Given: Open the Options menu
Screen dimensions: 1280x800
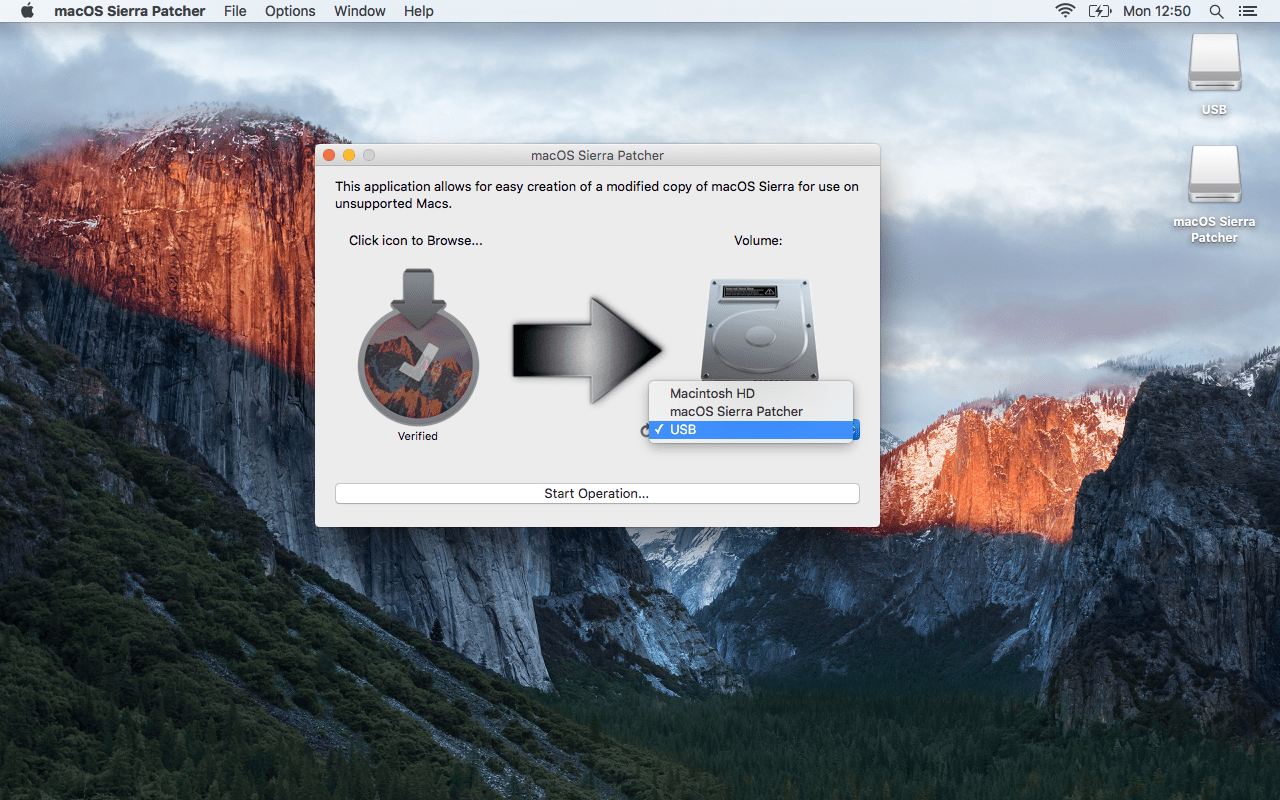Looking at the screenshot, I should (x=290, y=11).
